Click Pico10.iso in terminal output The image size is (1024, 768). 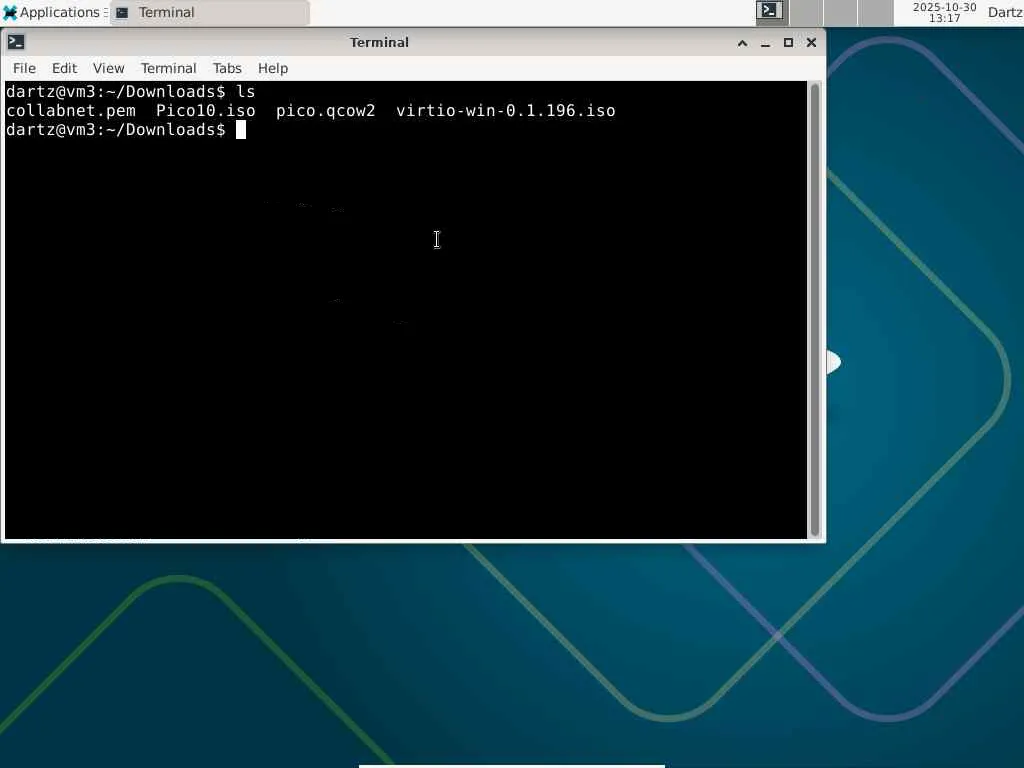coord(206,111)
